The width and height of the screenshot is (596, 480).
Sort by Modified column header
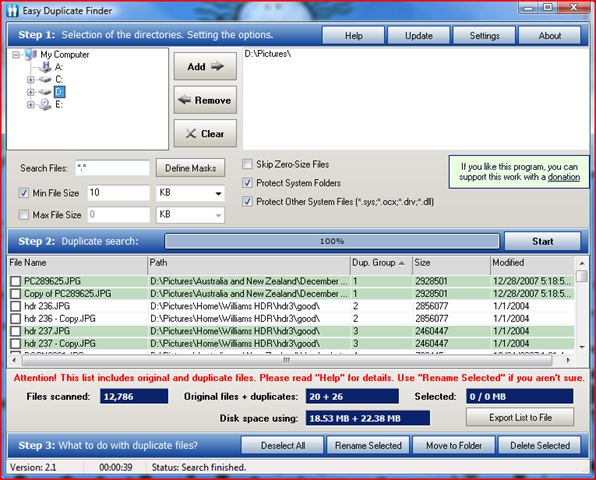pyautogui.click(x=532, y=263)
